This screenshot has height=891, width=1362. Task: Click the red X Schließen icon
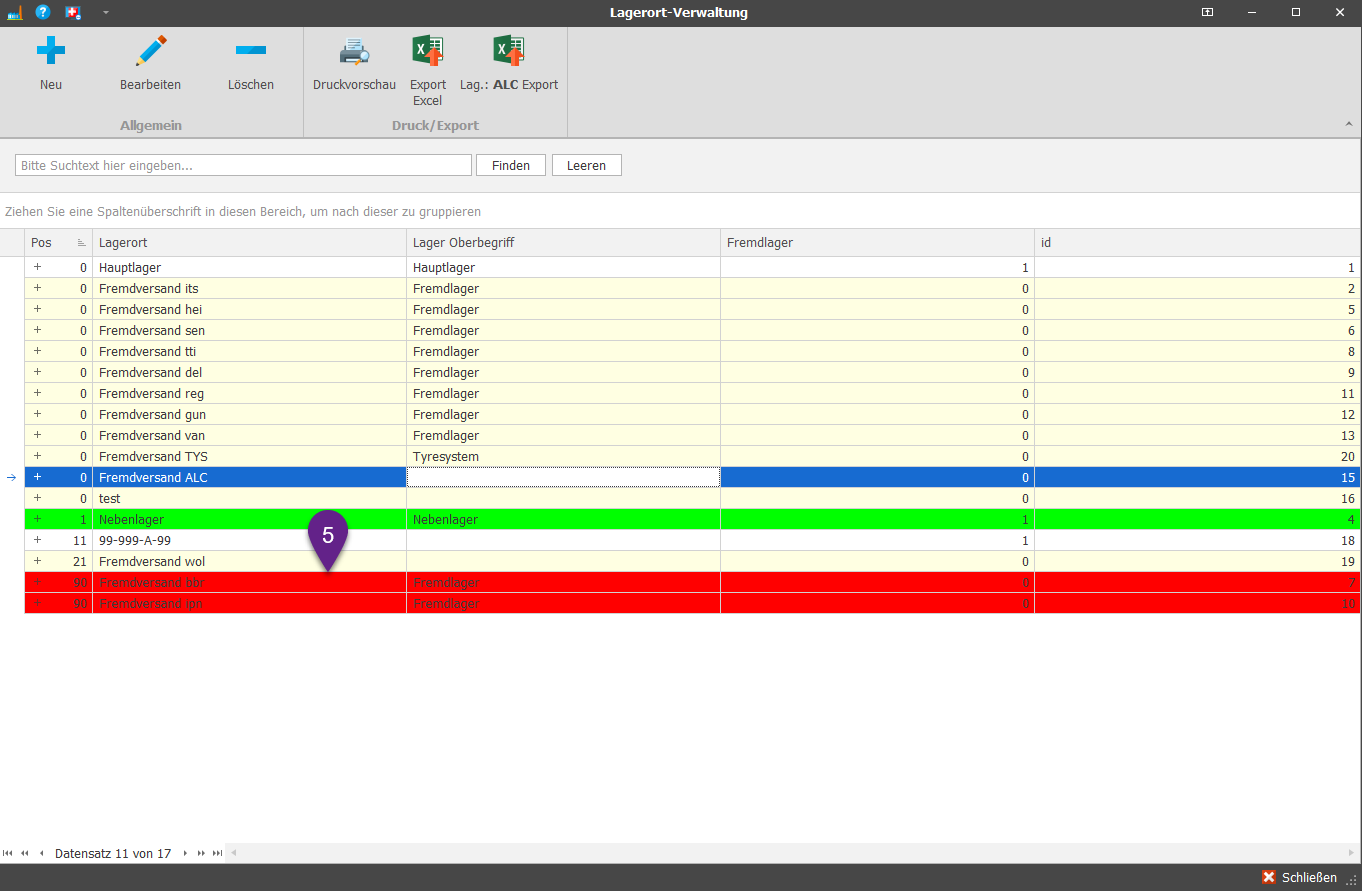click(x=1269, y=877)
